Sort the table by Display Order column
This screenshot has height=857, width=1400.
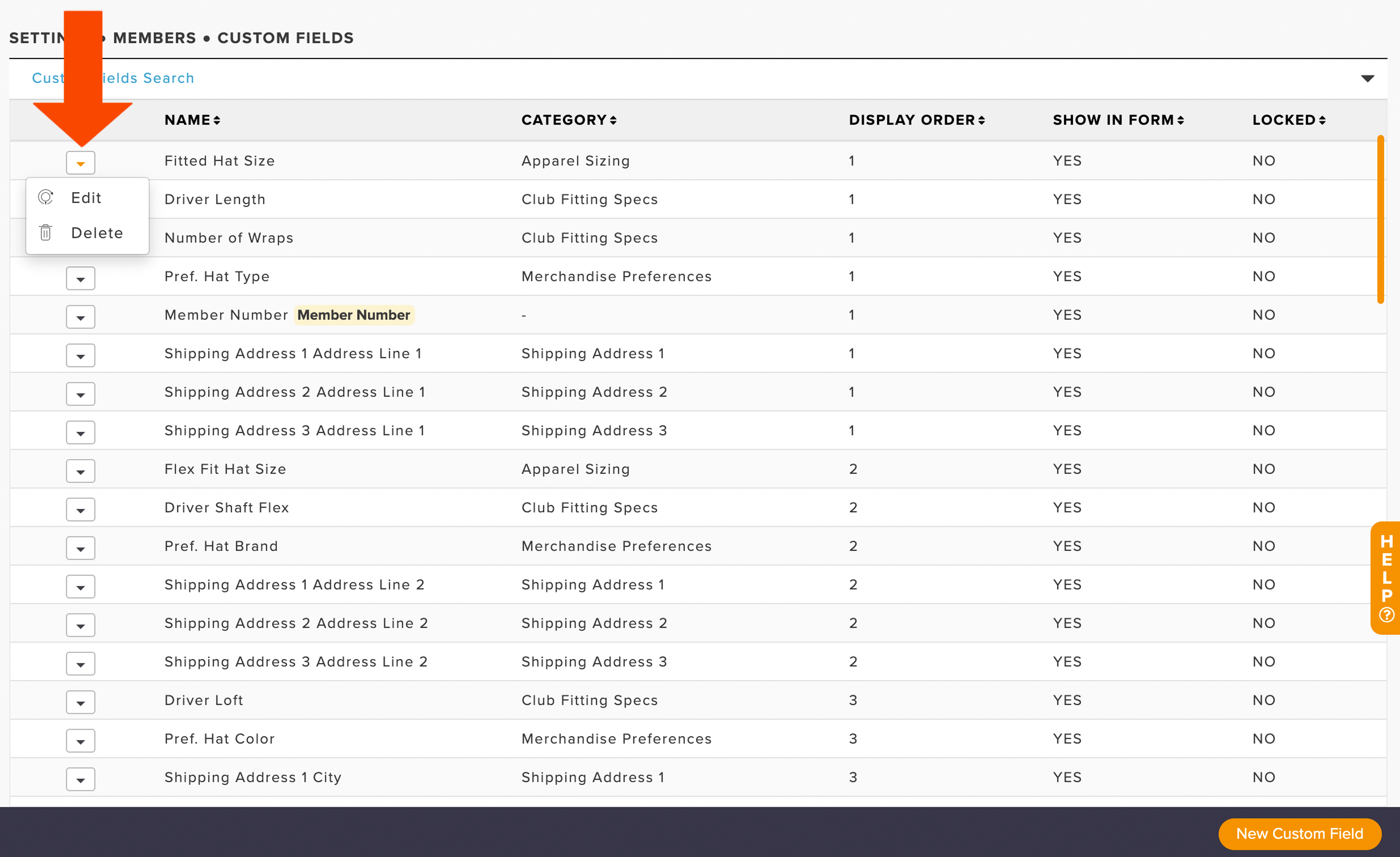pyautogui.click(x=916, y=120)
